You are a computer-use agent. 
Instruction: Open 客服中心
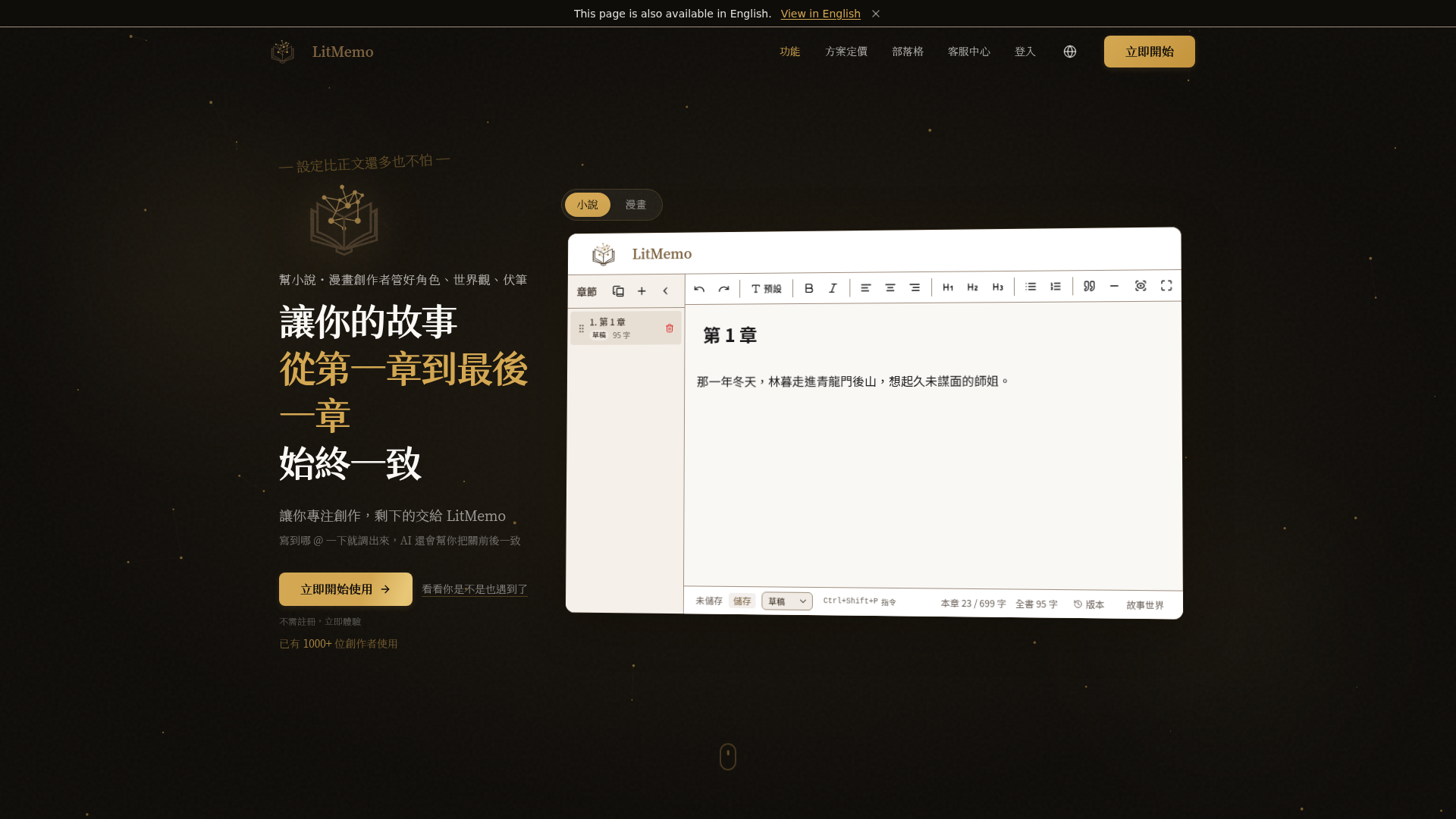pyautogui.click(x=969, y=52)
